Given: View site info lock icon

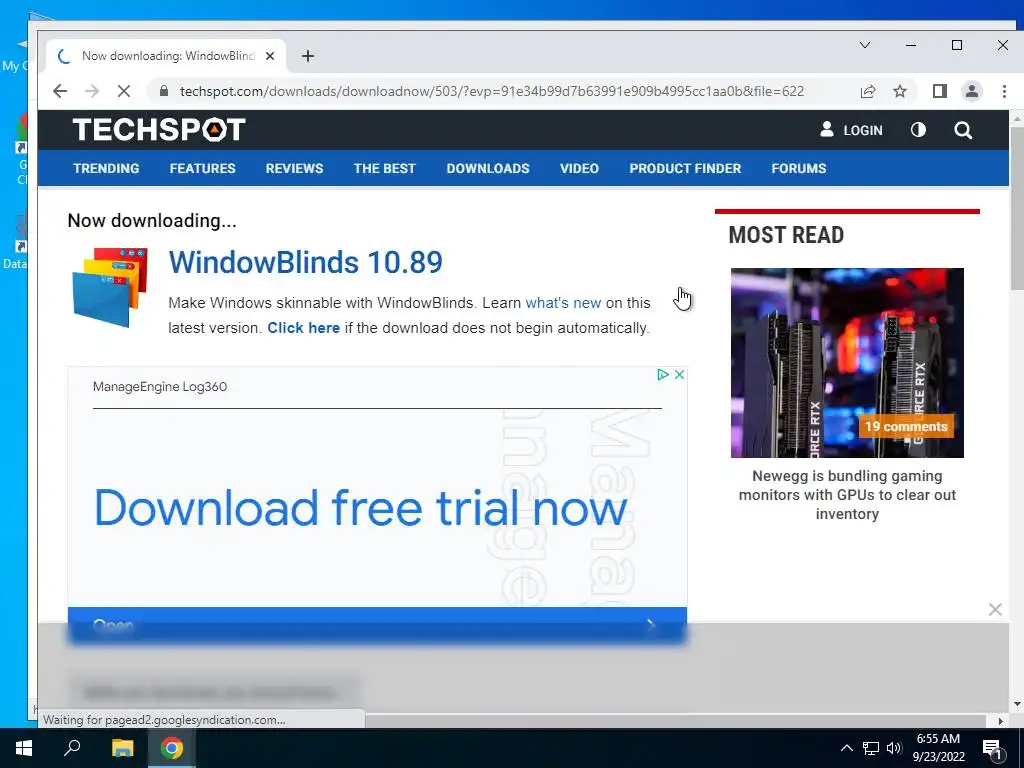Looking at the screenshot, I should coord(164,91).
